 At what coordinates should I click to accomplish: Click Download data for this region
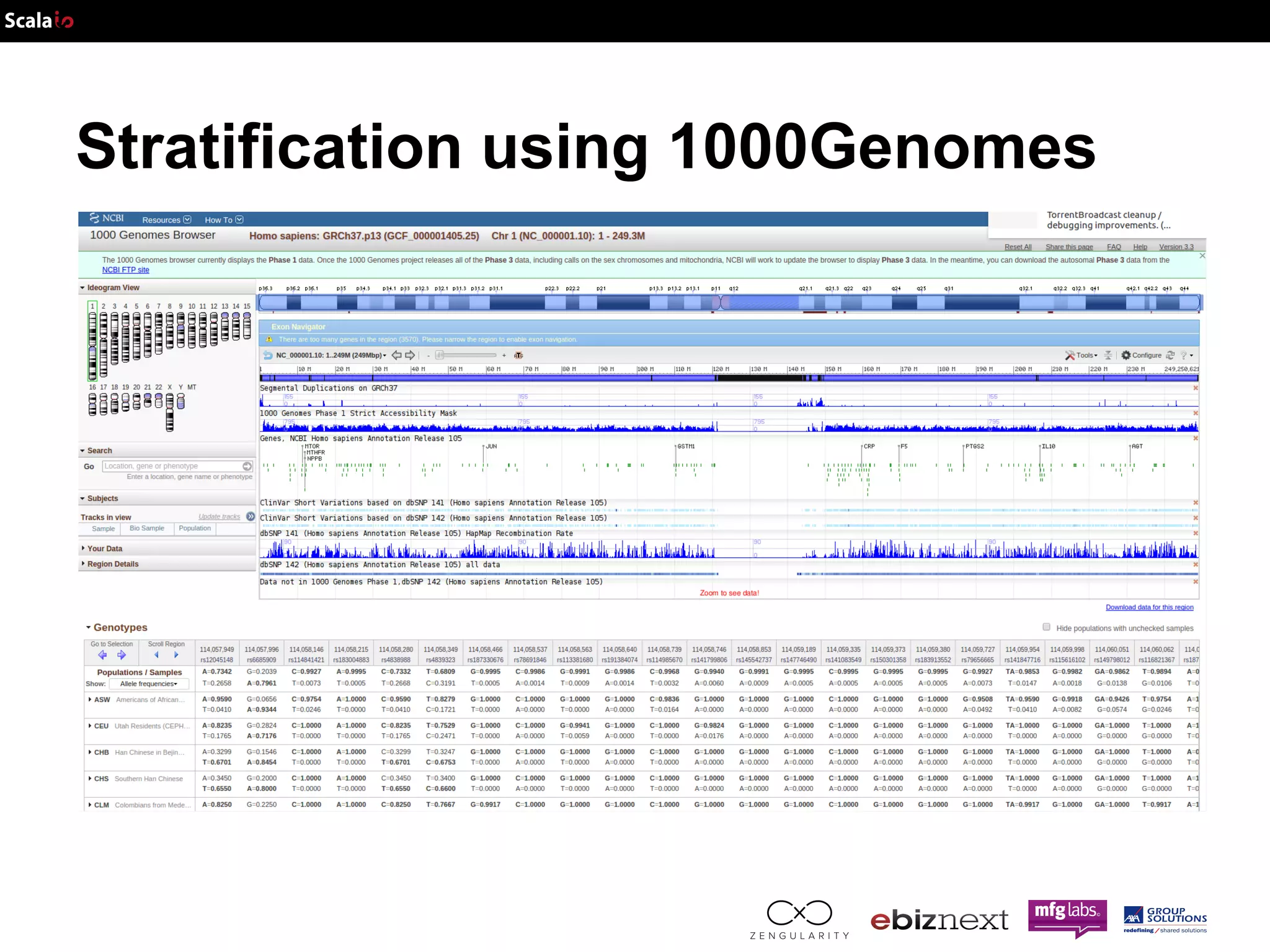(x=1149, y=607)
